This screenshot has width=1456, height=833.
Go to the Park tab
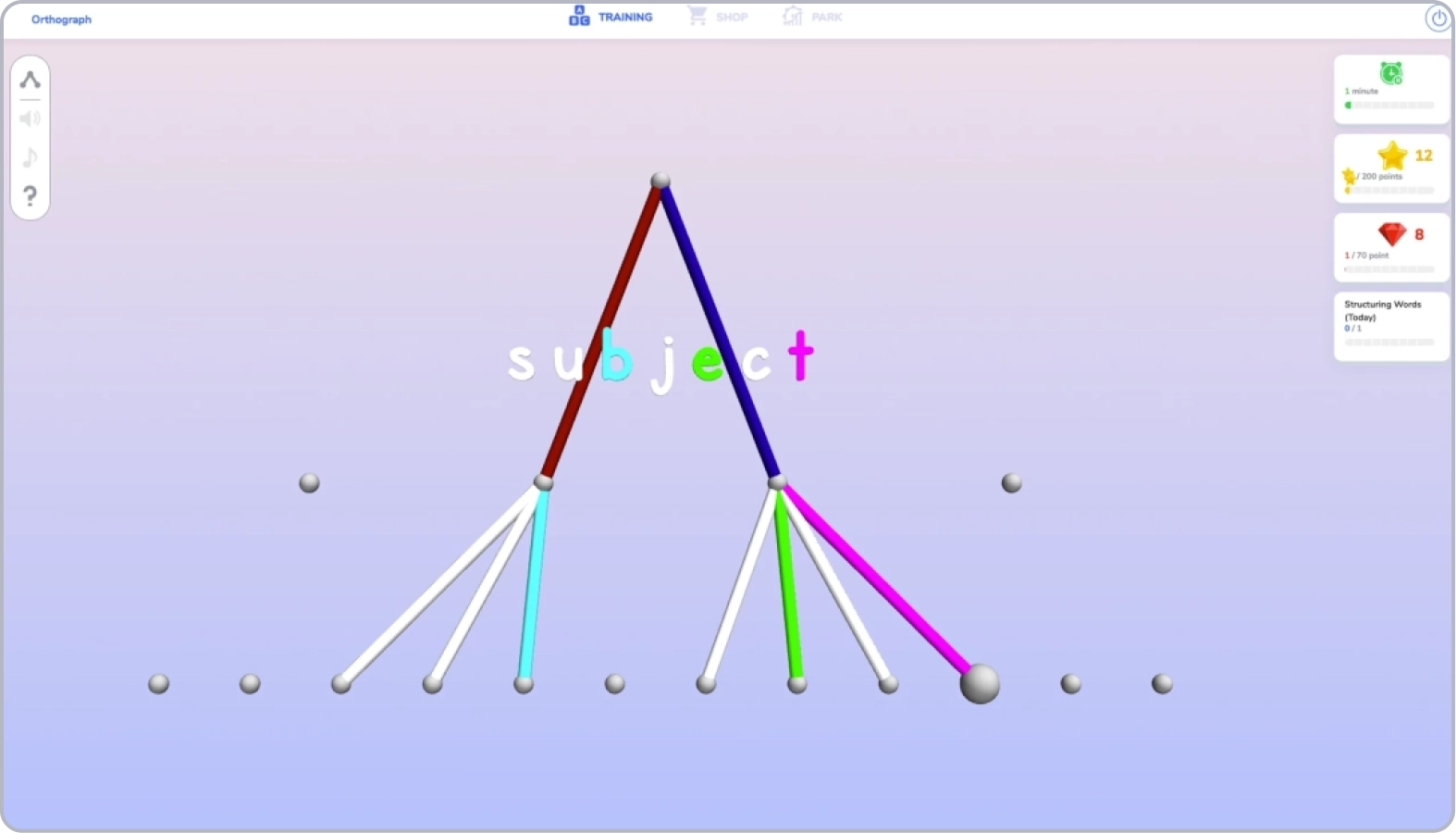point(812,17)
